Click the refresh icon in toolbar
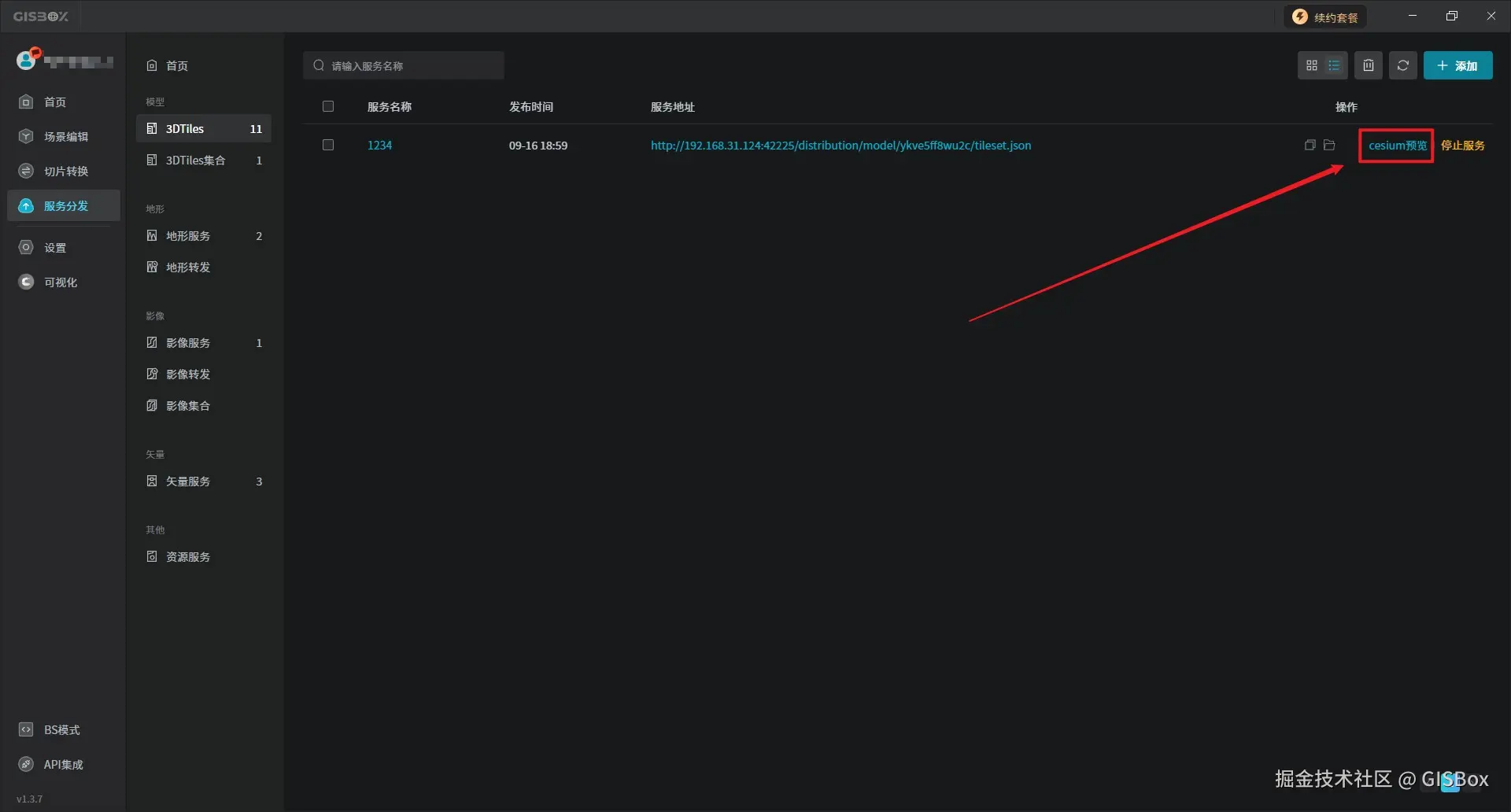Viewport: 1511px width, 812px height. coord(1403,66)
